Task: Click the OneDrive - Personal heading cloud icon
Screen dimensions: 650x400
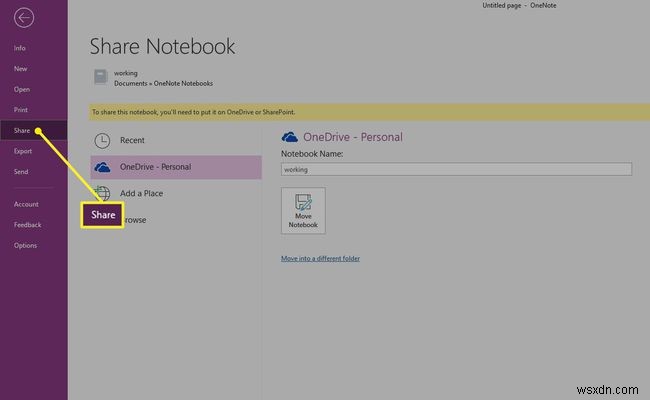Action: [x=290, y=137]
